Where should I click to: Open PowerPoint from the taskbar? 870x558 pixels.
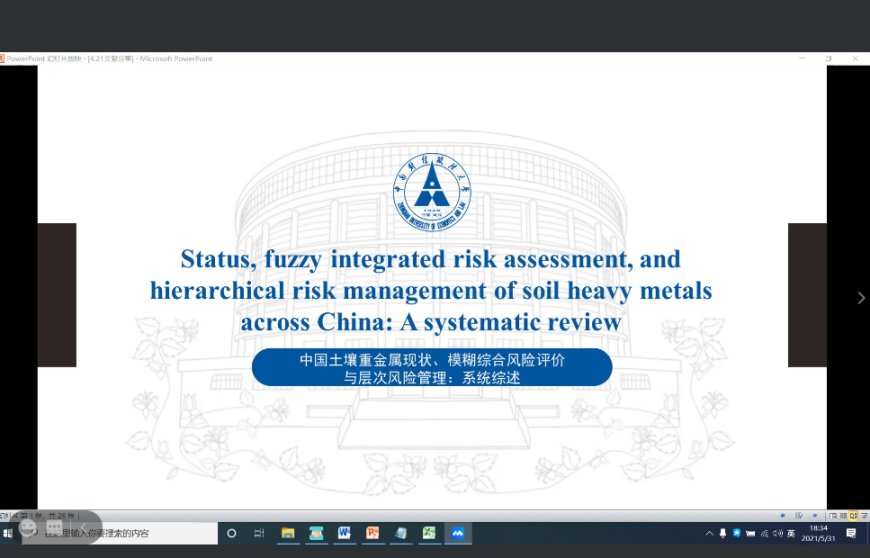372,533
